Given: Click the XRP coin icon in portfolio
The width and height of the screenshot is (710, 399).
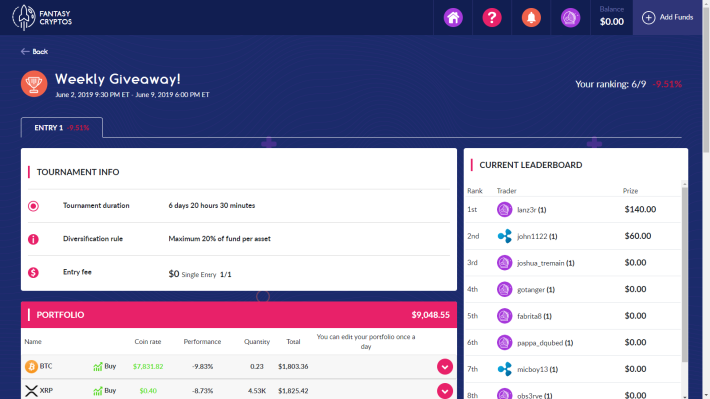Looking at the screenshot, I should pos(31,390).
